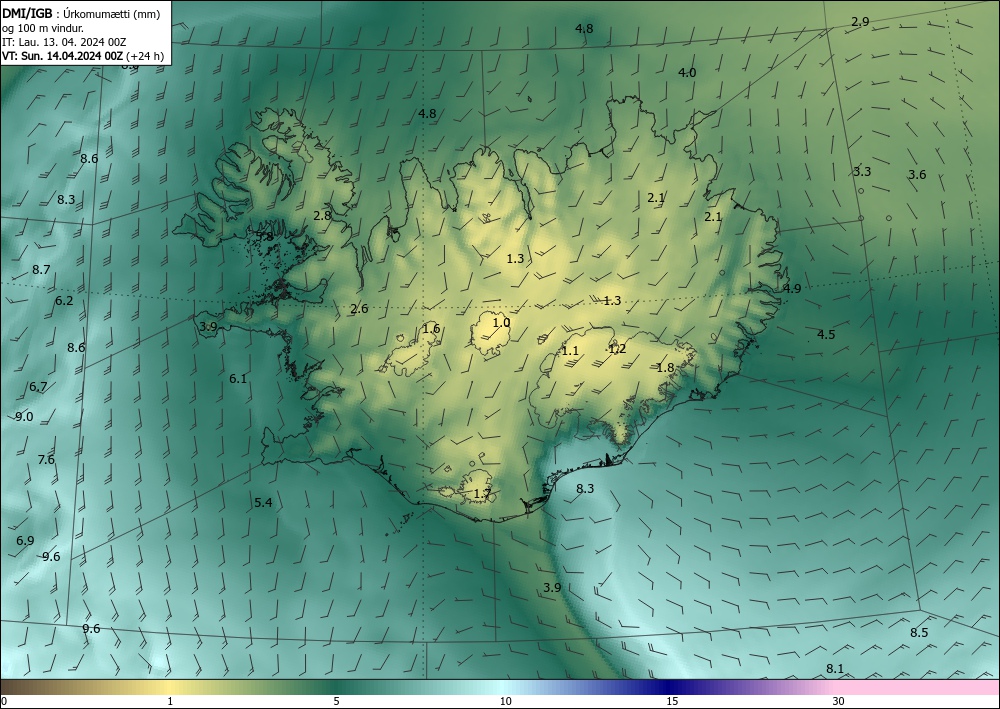This screenshot has width=1000, height=709.
Task: Click the 5.4 value label
Action: pyautogui.click(x=263, y=503)
